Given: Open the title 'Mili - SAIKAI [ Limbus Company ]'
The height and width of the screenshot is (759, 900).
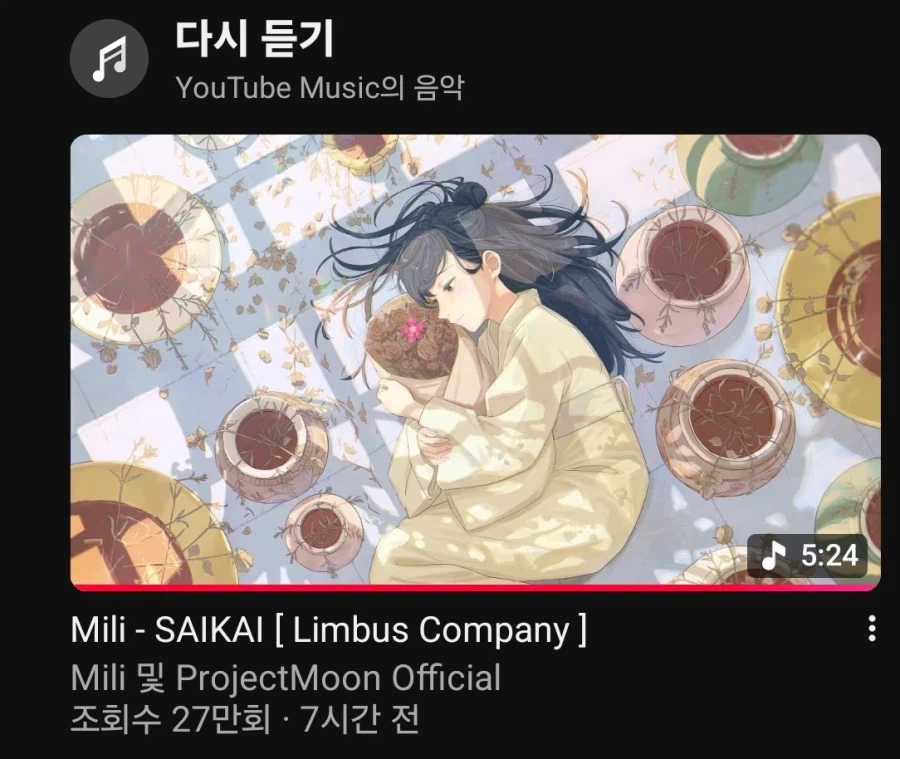Looking at the screenshot, I should point(329,630).
